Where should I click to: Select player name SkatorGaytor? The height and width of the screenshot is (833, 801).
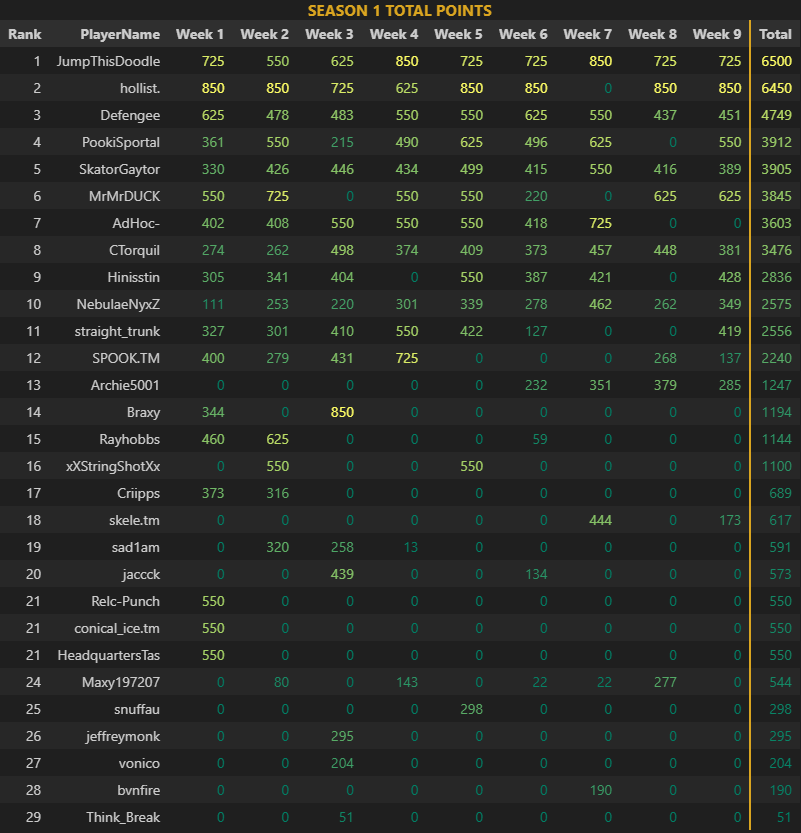point(120,169)
